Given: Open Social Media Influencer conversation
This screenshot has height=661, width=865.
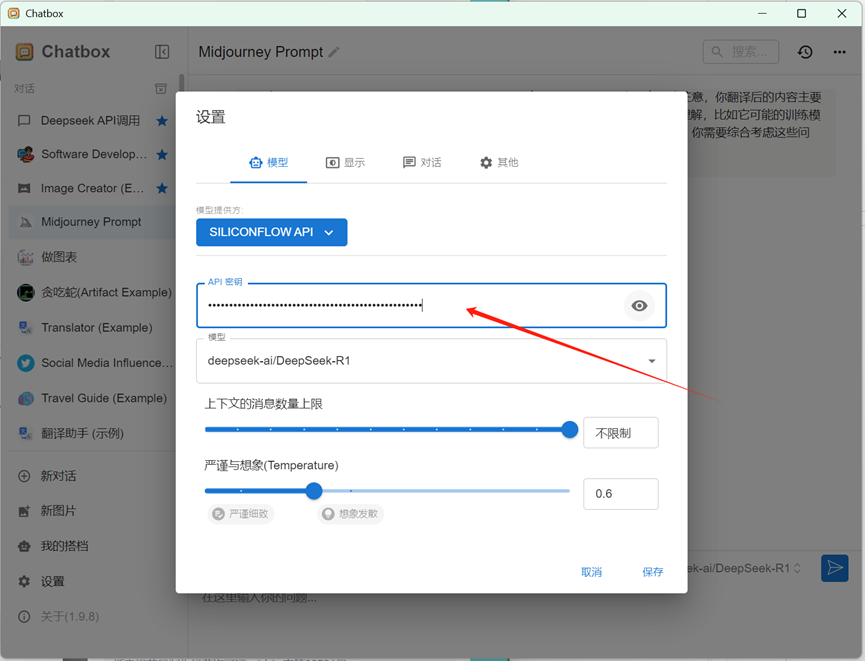Looking at the screenshot, I should point(91,363).
